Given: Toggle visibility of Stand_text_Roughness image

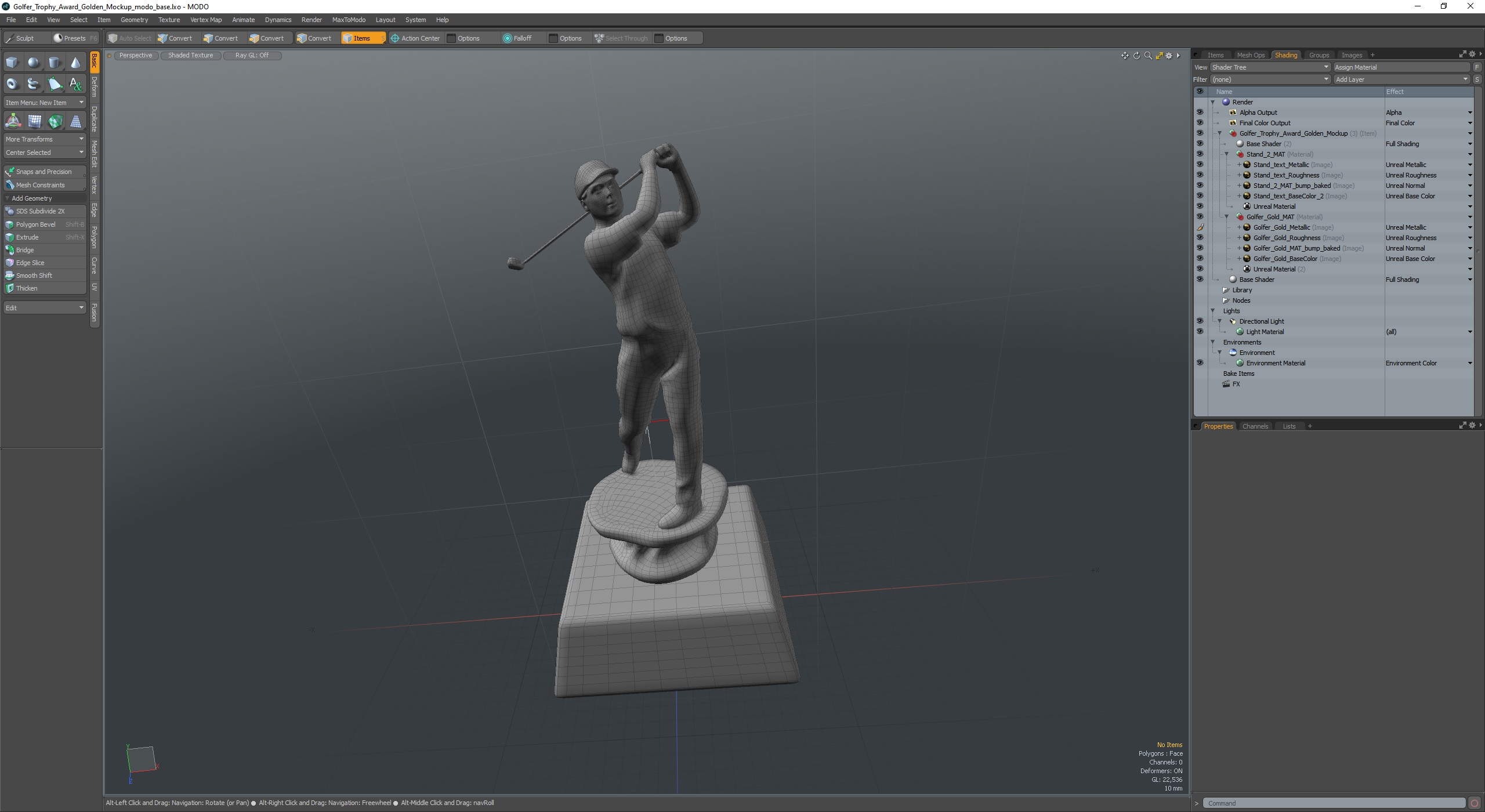Looking at the screenshot, I should point(1200,175).
